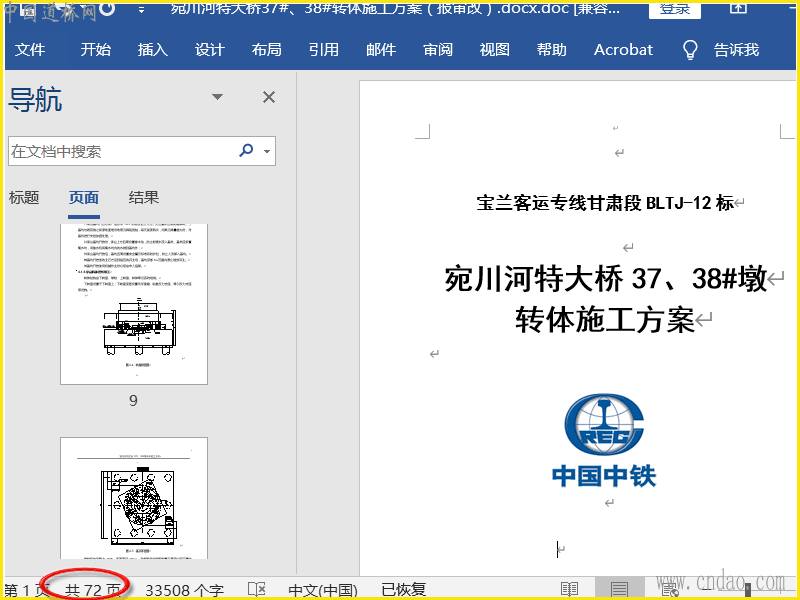The height and width of the screenshot is (600, 800).
Task: Select page 9 thumbnail
Action: 134,304
